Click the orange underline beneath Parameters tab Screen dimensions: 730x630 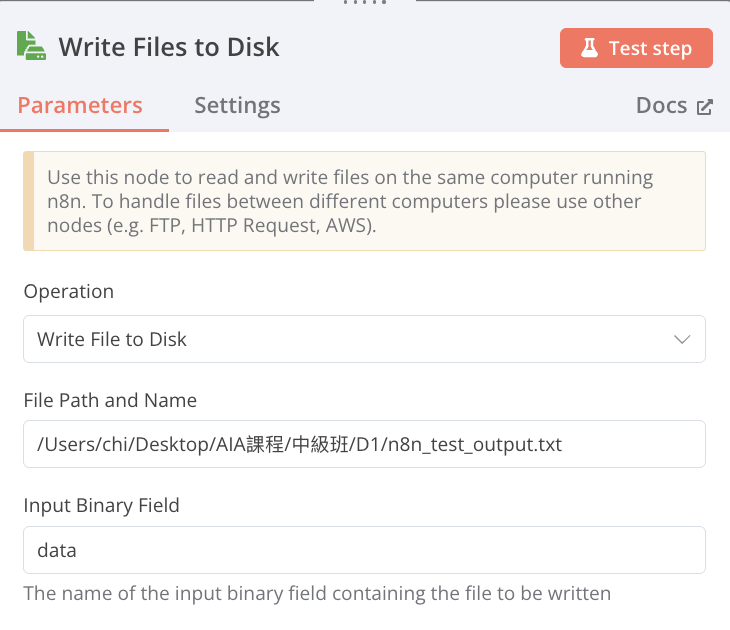84,130
